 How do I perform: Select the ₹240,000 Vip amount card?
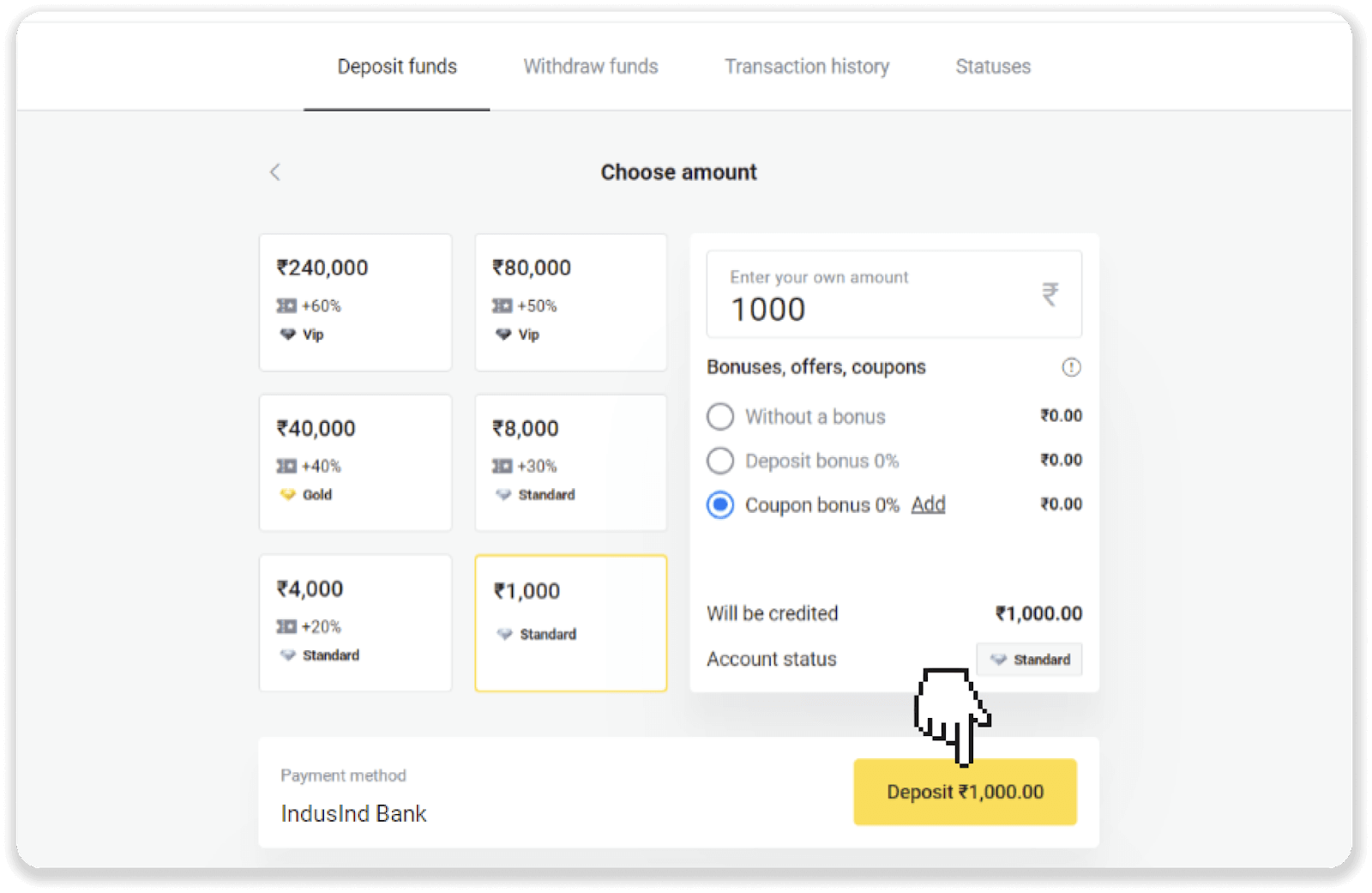coord(355,302)
